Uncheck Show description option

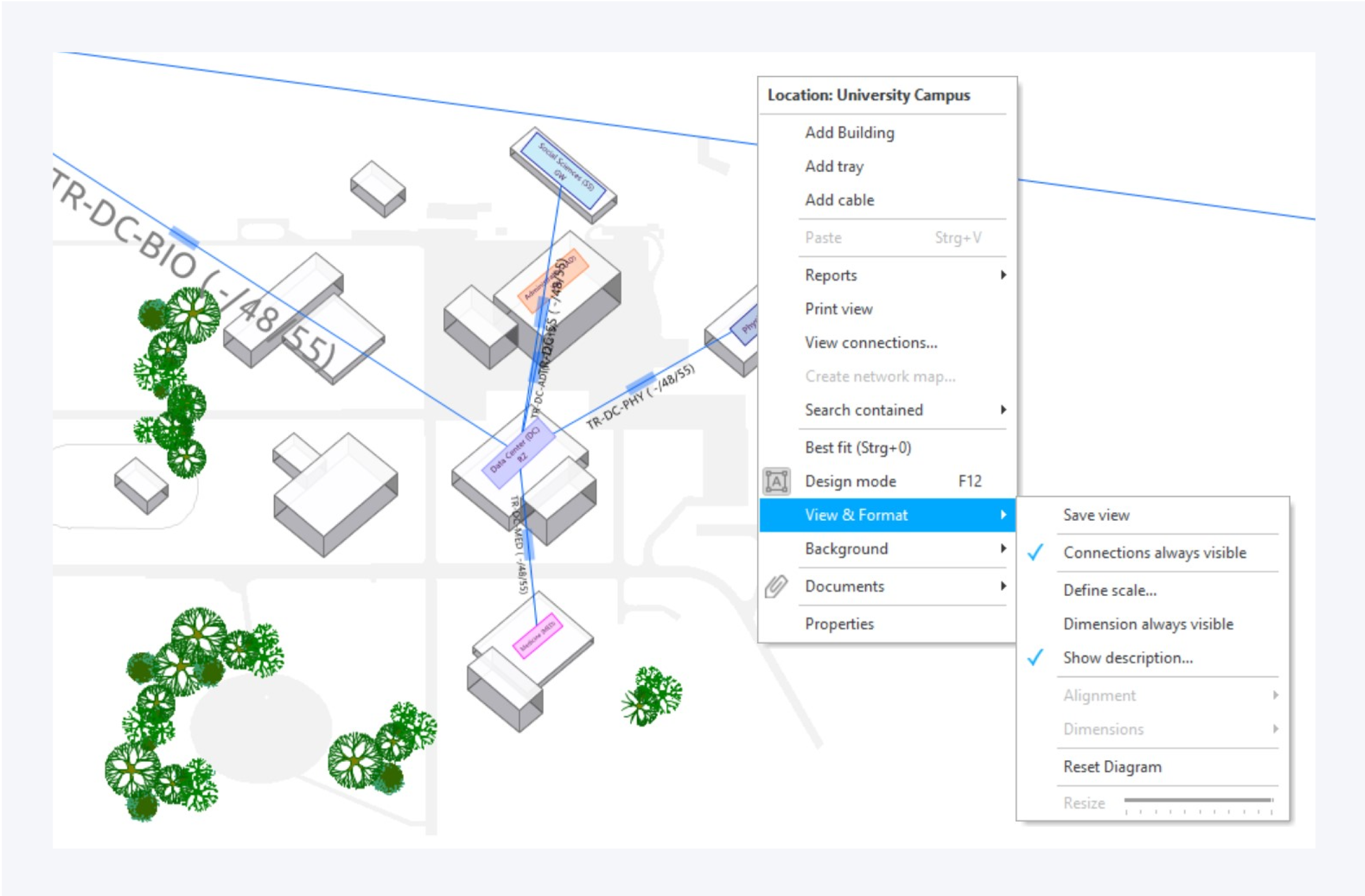pyautogui.click(x=1127, y=658)
